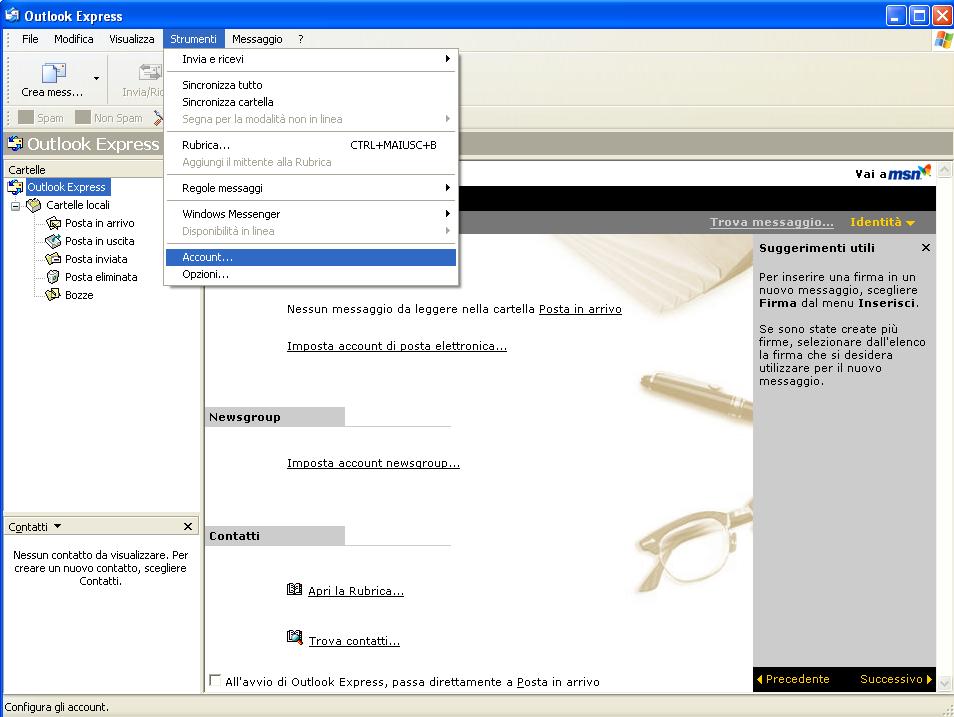Click the Outlook Express title bar icon
This screenshot has height=717, width=954.
12,15
